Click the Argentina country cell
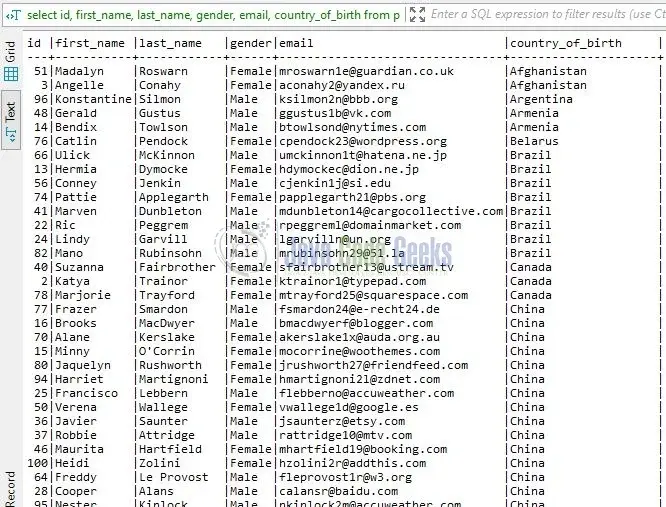Image resolution: width=666 pixels, height=507 pixels. tap(541, 99)
